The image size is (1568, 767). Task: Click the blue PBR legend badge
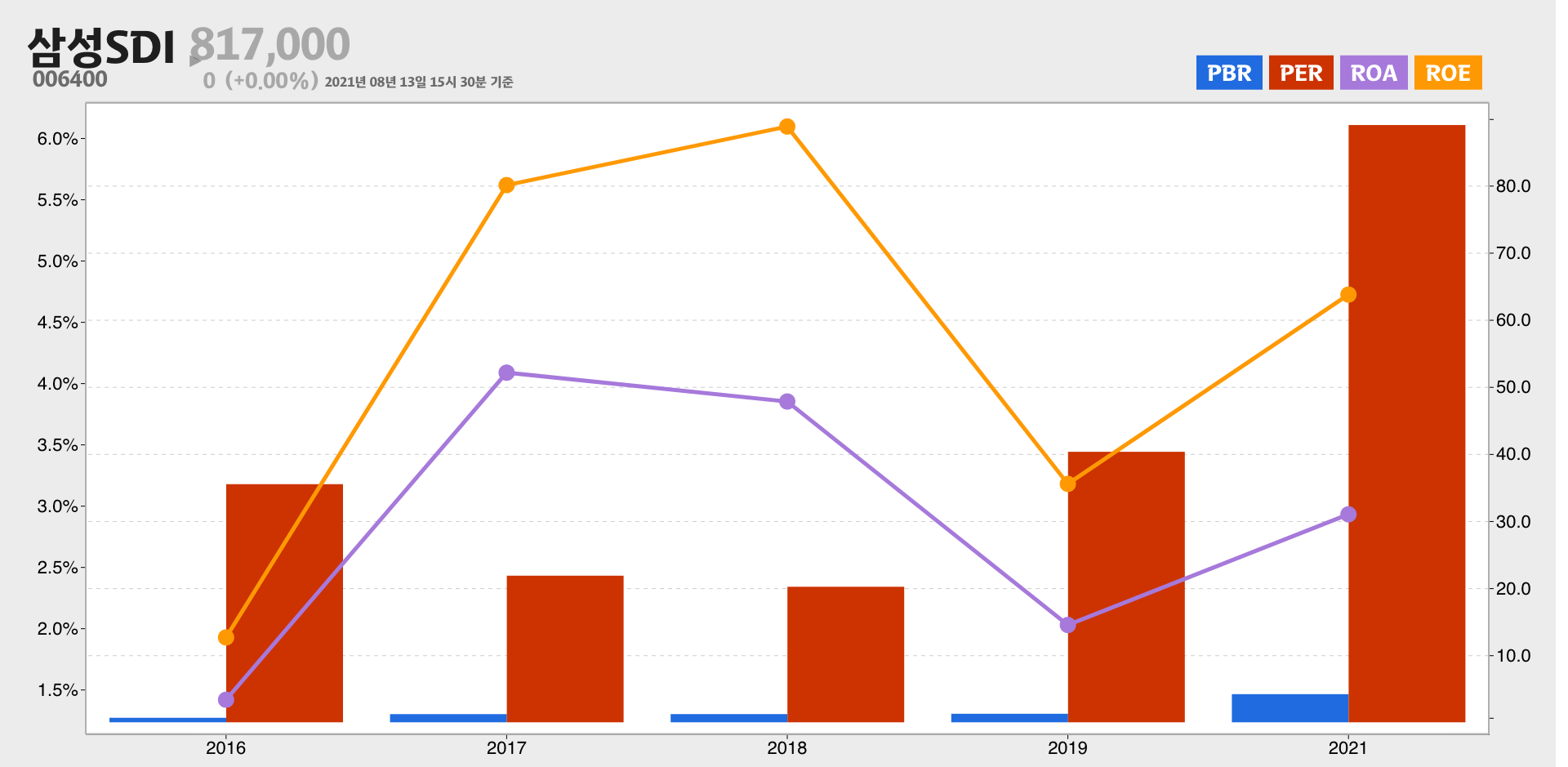point(1229,73)
